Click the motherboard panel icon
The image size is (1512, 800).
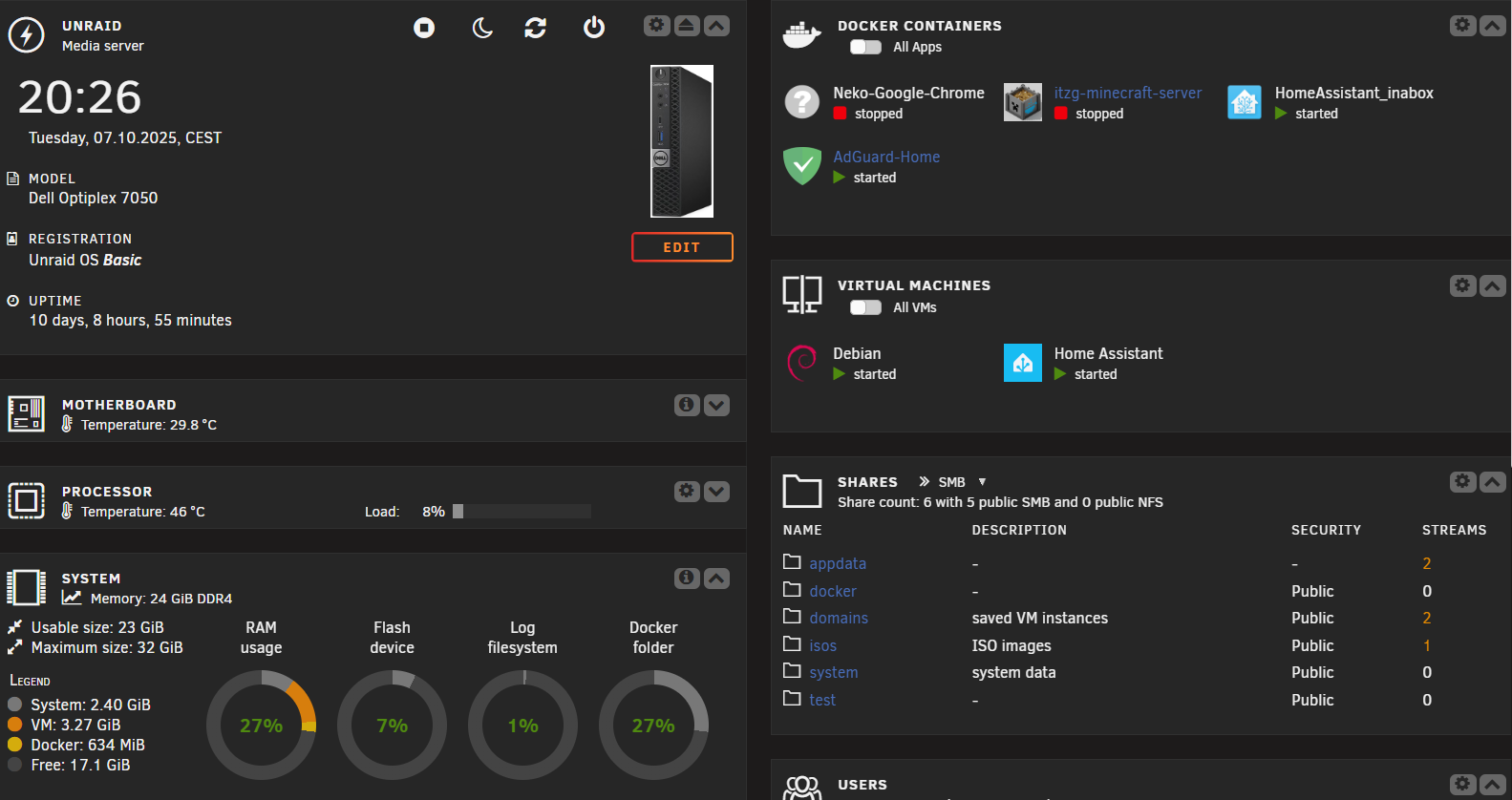26,414
